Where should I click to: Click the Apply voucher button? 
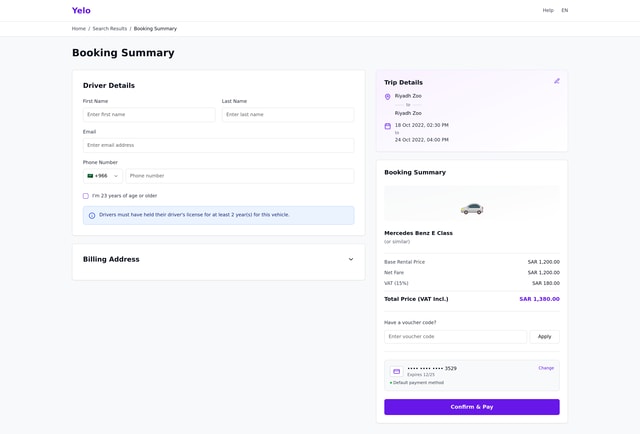tap(544, 337)
